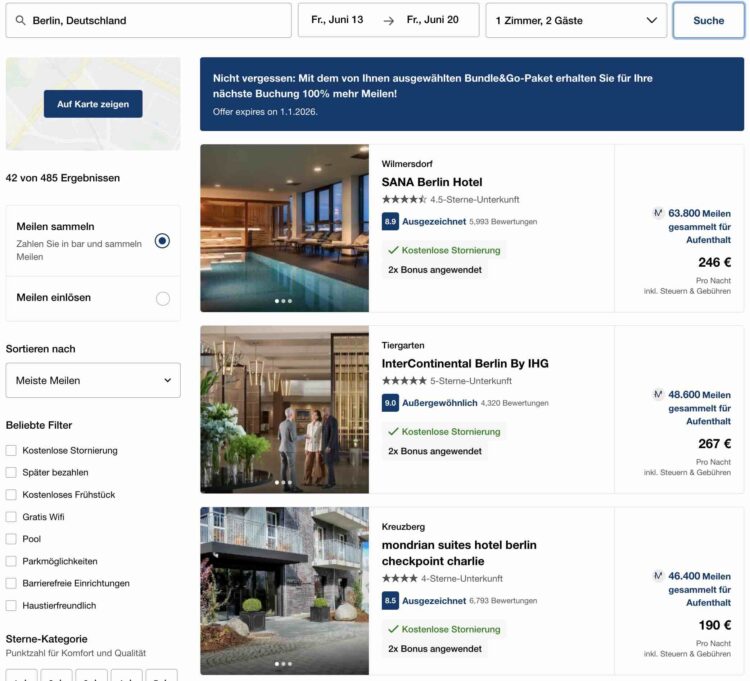Open the SANA Berlin Hotel pool photo

(x=285, y=228)
